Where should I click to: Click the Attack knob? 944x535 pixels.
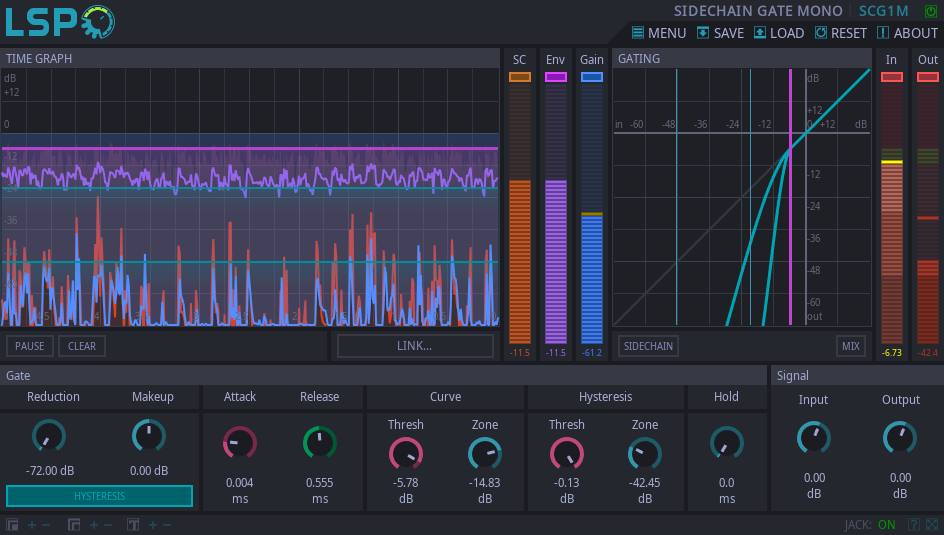[240, 444]
